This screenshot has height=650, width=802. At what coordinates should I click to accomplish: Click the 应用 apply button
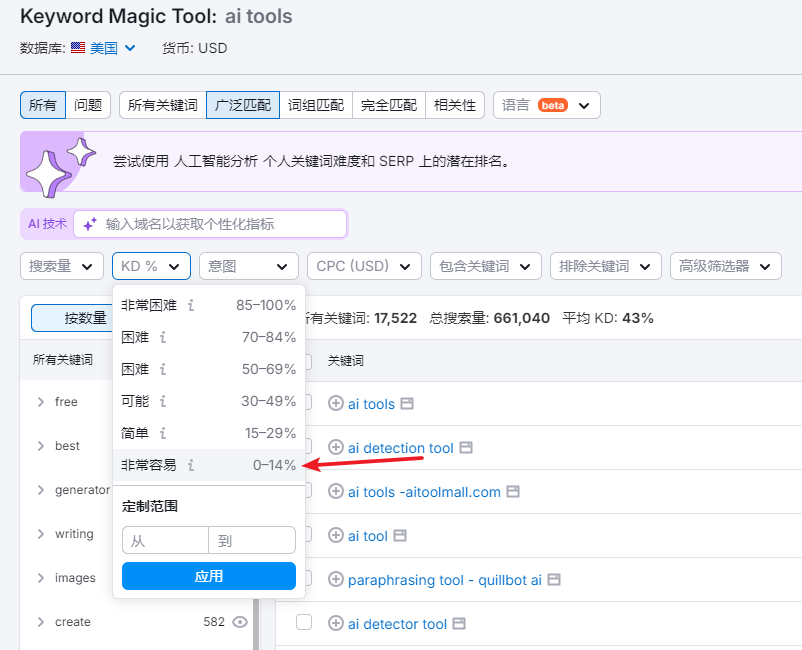[x=209, y=576]
